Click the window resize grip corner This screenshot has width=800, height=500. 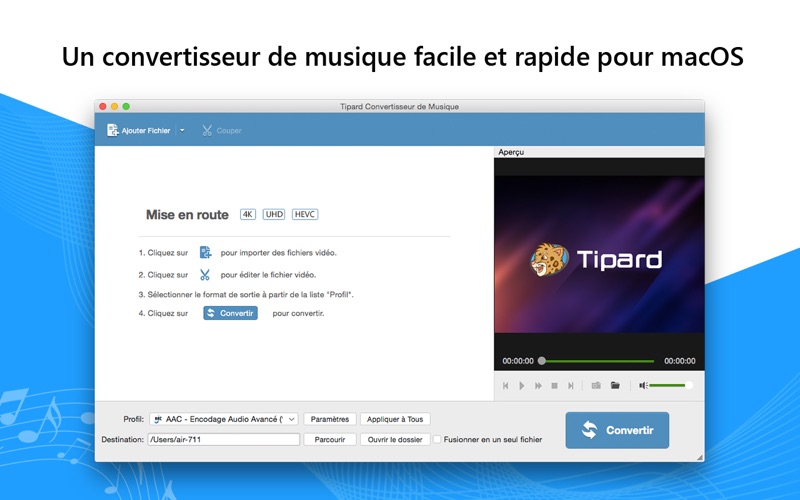pos(700,457)
